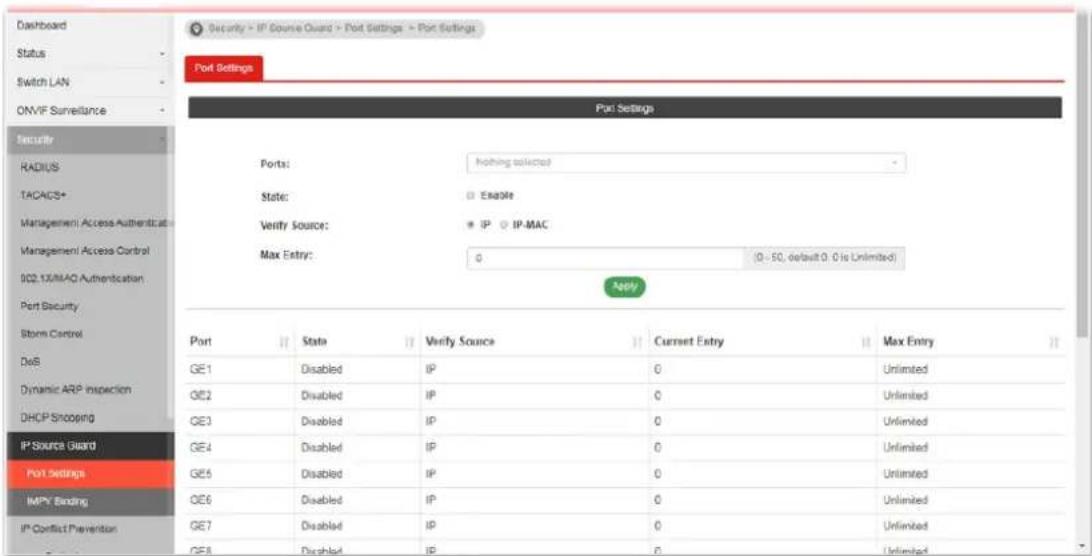Collapse IP Source Guard submenu
Viewport: 1092px width, 556px height.
click(x=91, y=446)
